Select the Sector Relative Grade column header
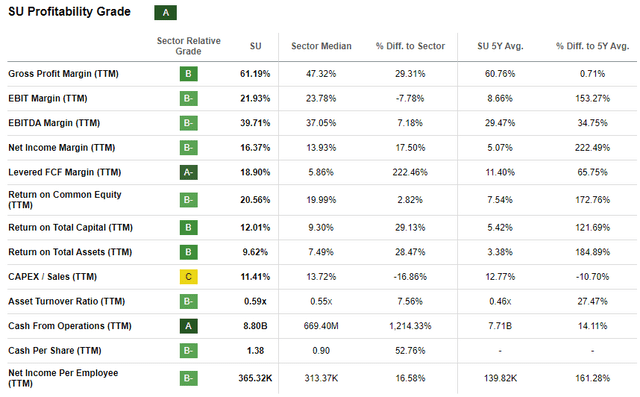Screen dimensions: 640x397 189,46
